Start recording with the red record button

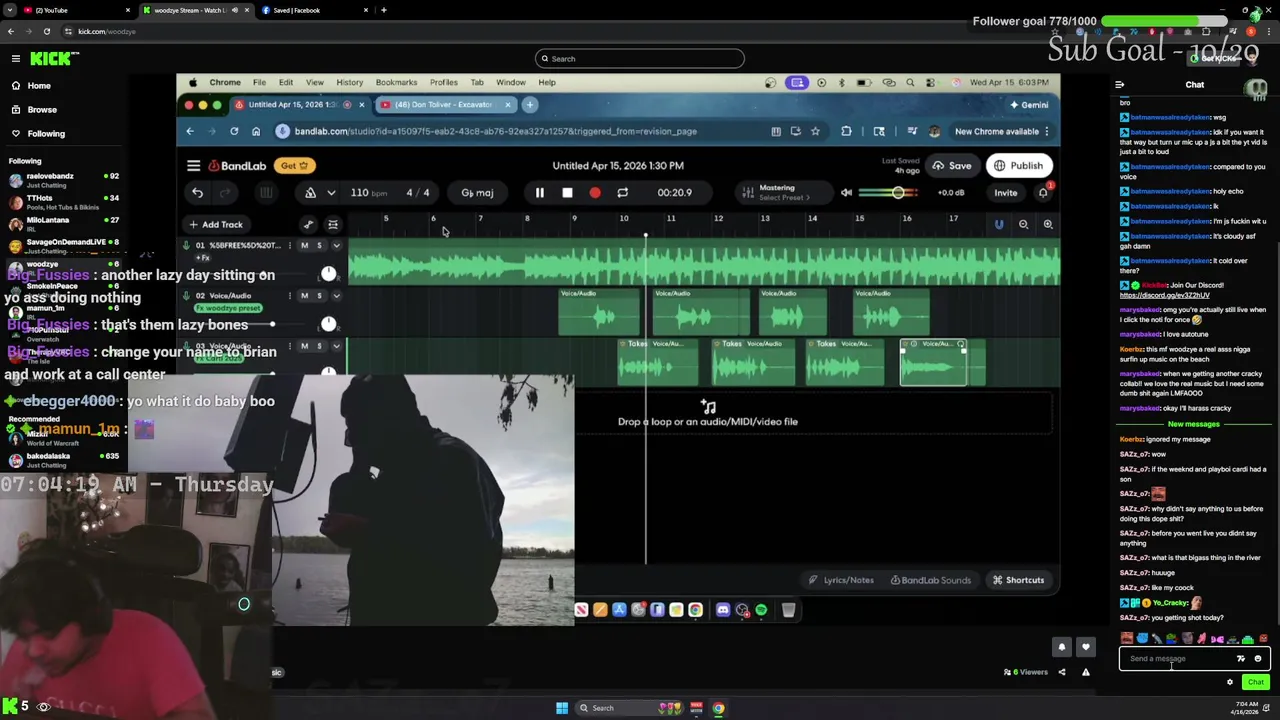[x=595, y=193]
